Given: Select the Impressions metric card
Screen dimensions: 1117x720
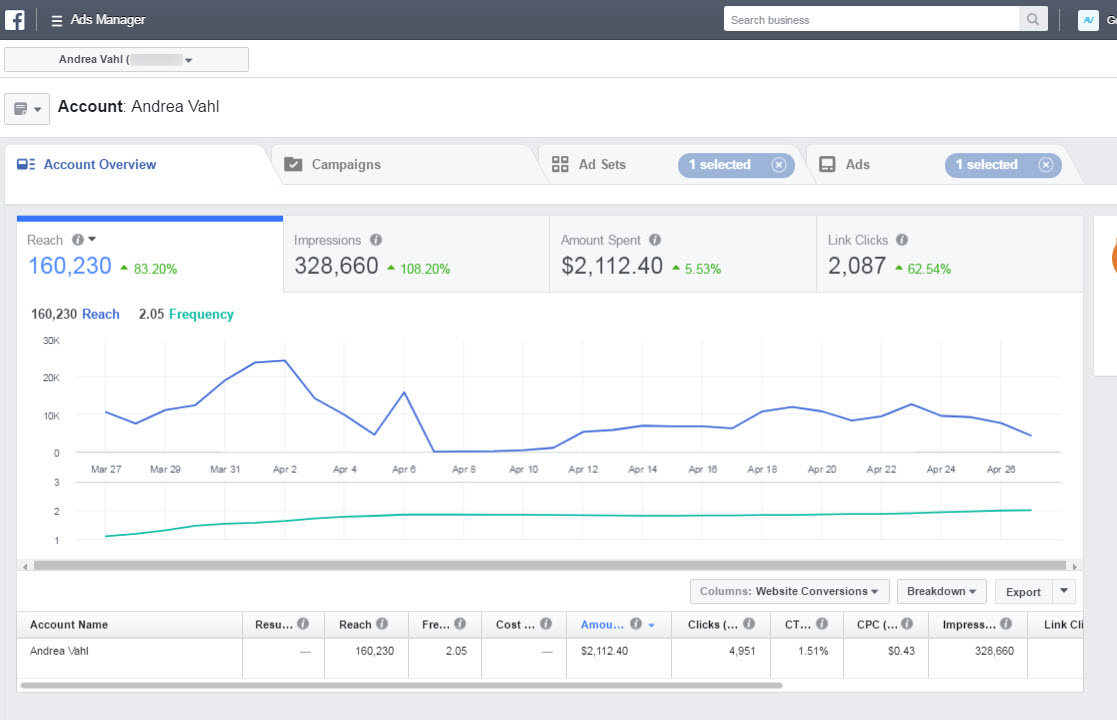Looking at the screenshot, I should tap(417, 254).
